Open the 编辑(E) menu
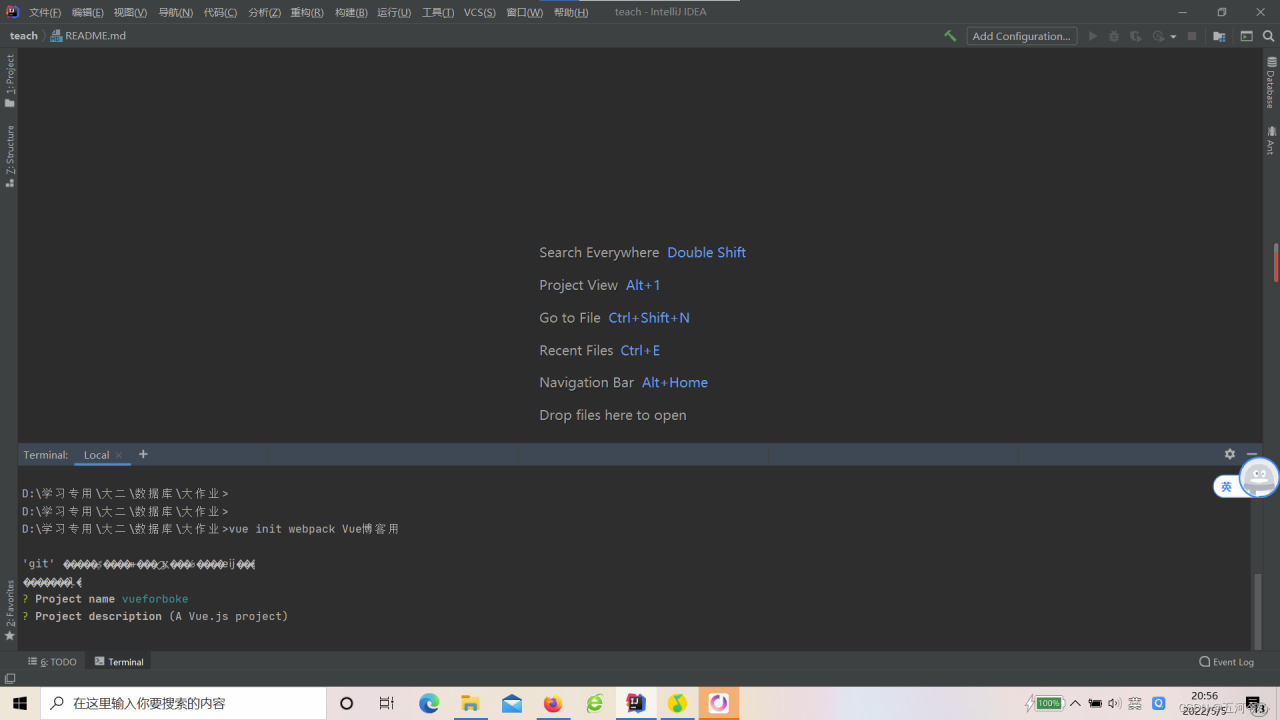 pyautogui.click(x=88, y=12)
